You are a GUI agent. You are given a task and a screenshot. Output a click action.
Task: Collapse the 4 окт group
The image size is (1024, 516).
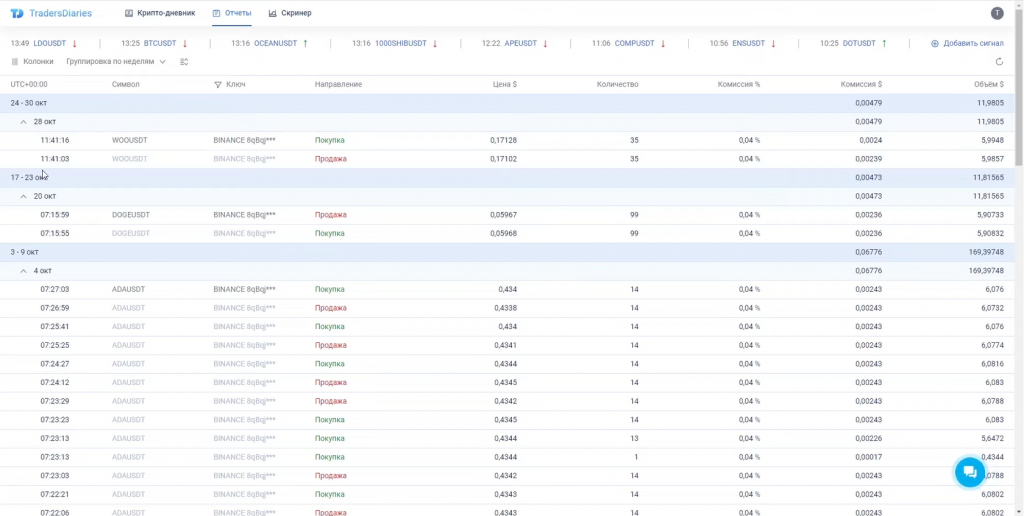24,271
